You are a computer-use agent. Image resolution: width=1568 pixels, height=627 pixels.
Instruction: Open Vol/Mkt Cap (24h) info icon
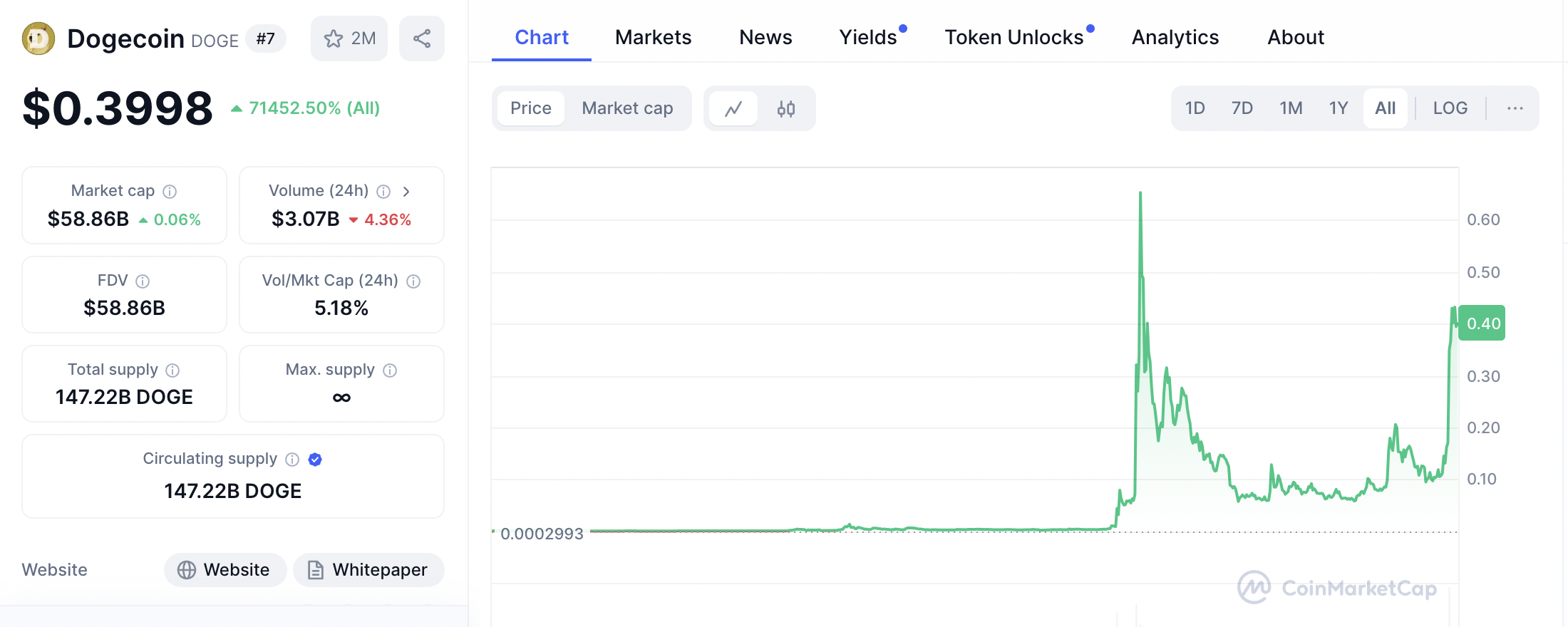(x=413, y=281)
